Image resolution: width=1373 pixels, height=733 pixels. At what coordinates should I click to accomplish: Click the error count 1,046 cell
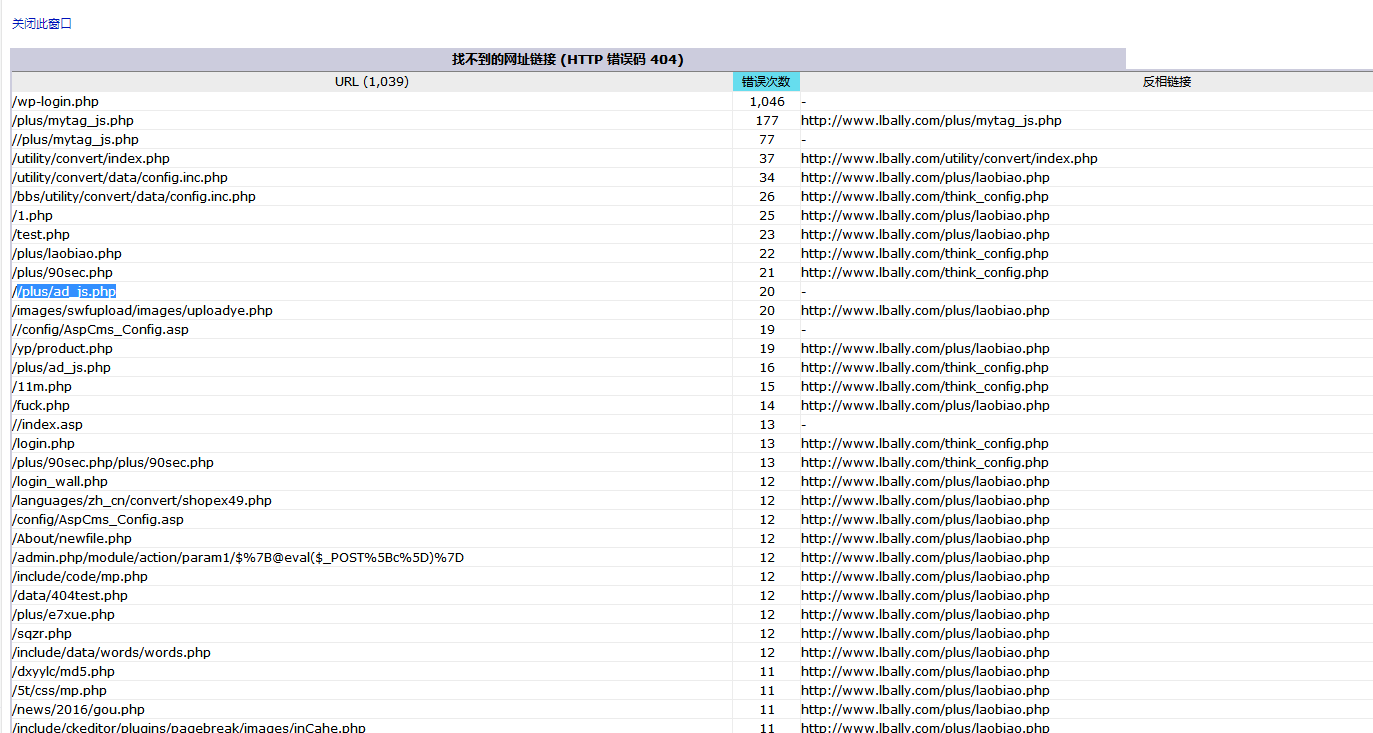tap(766, 101)
